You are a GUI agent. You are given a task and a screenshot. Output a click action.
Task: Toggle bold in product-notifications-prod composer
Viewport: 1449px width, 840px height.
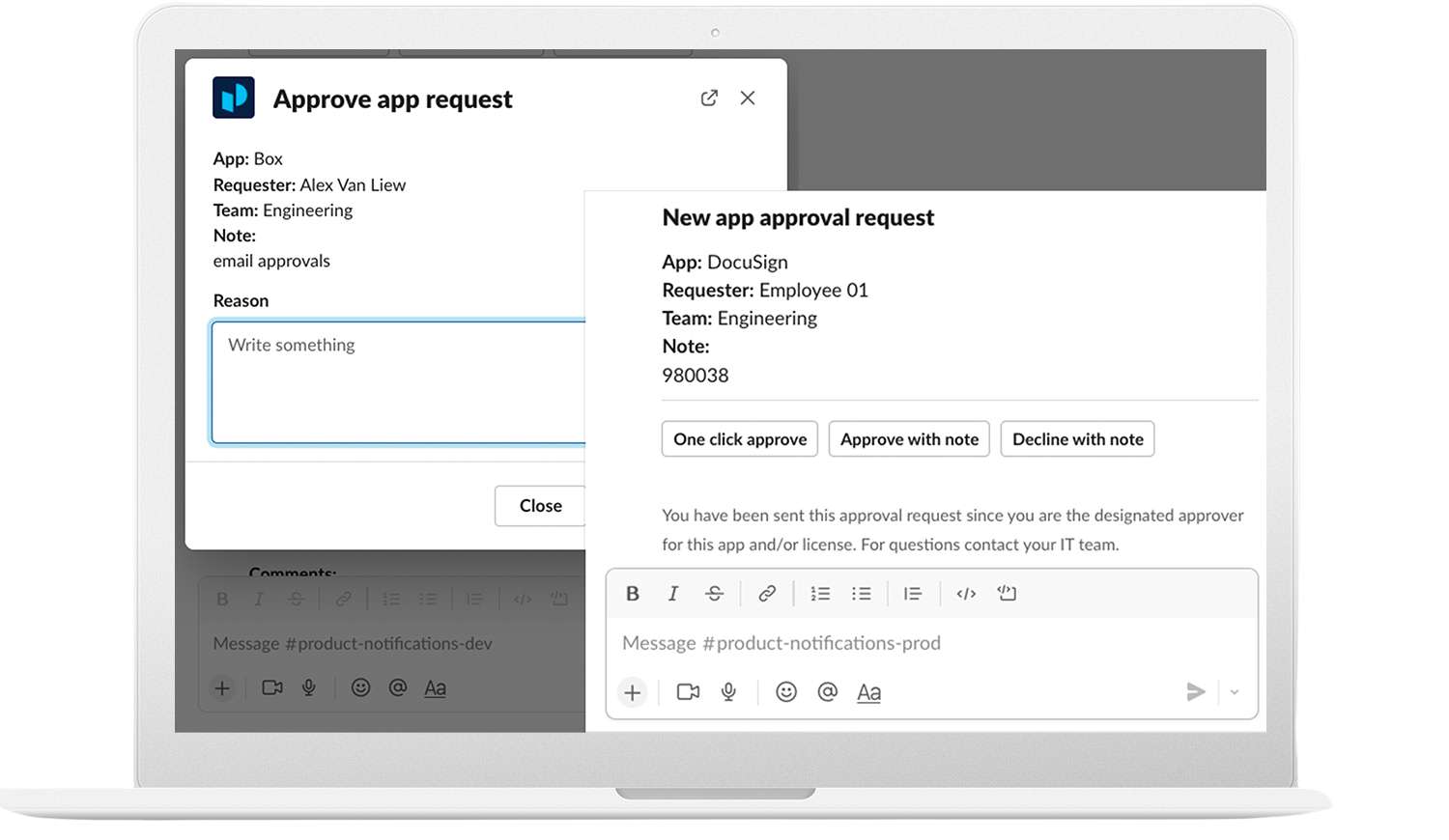633,594
